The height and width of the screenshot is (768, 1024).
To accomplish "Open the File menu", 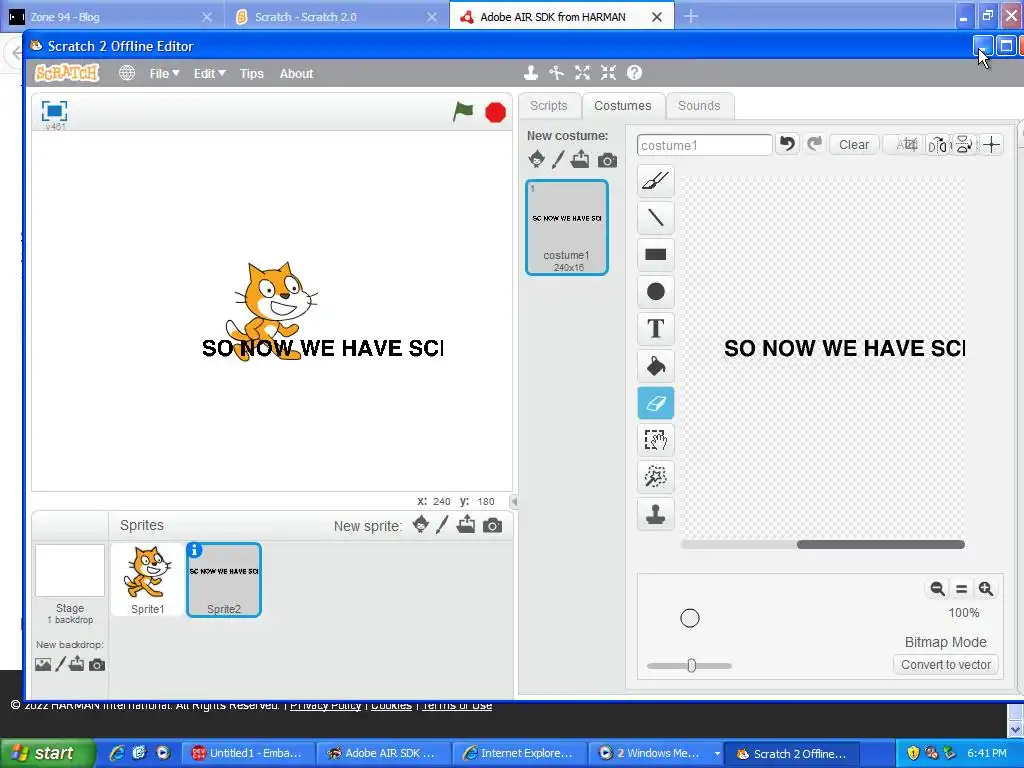I will (164, 73).
